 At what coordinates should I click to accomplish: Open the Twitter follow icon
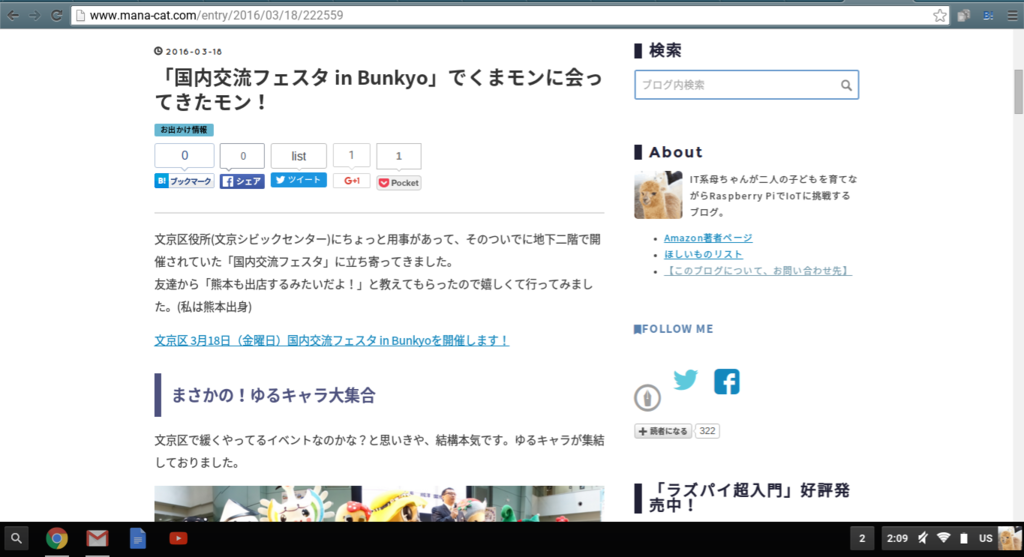pos(685,379)
